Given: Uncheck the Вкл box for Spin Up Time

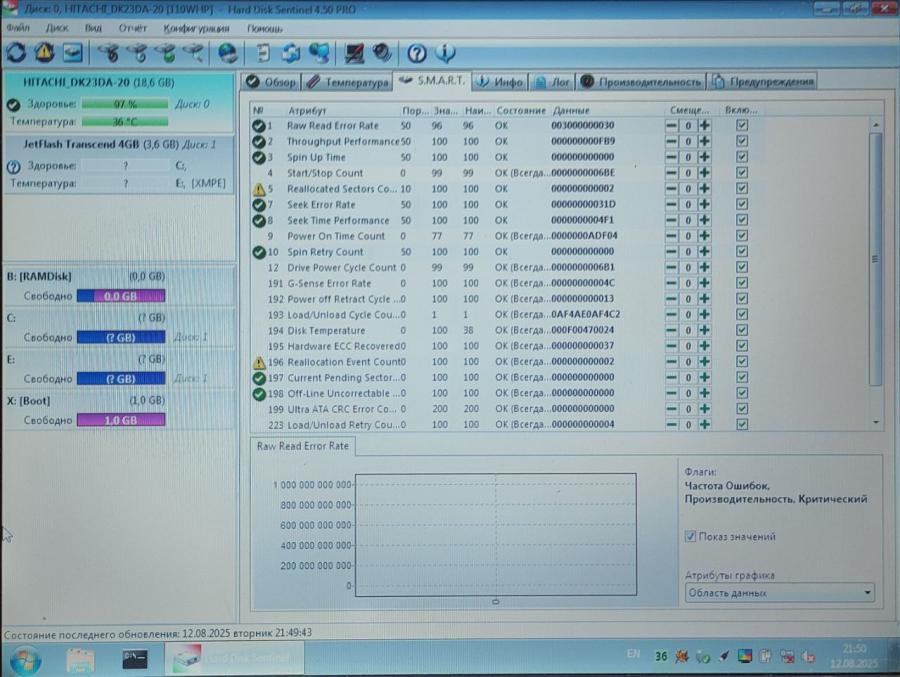Looking at the screenshot, I should [x=742, y=157].
